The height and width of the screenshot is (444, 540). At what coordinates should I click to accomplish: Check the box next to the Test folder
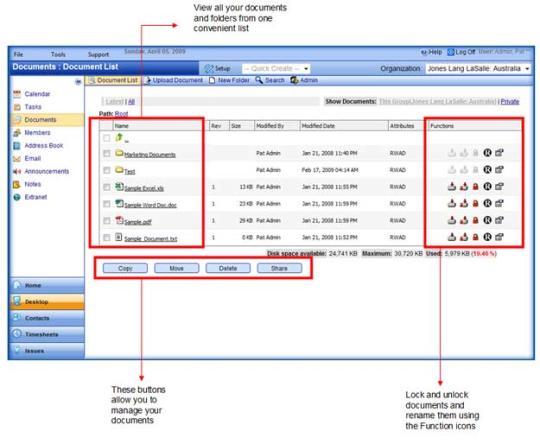[x=107, y=171]
